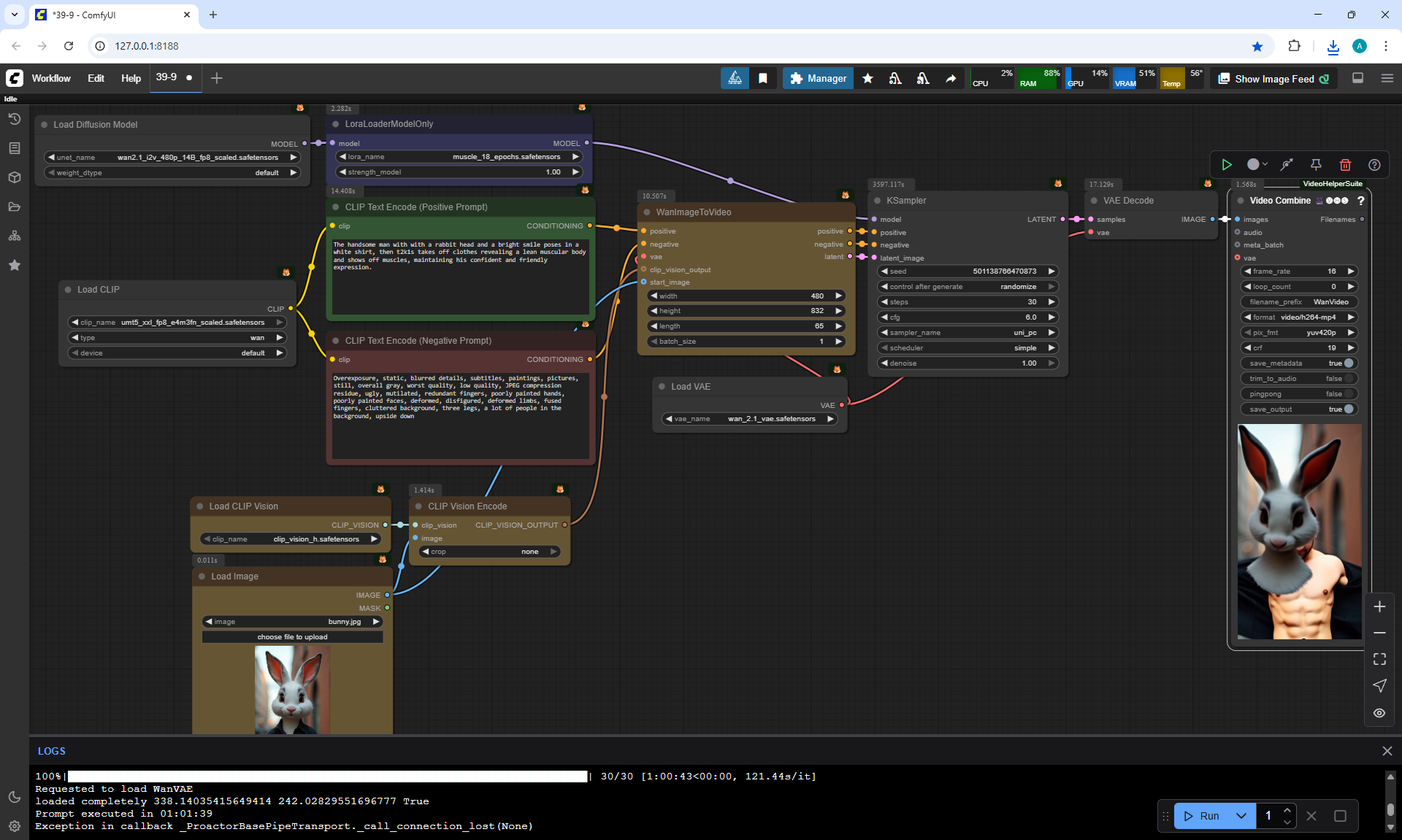Open the Help menu
Viewport: 1402px width, 840px height.
(131, 78)
